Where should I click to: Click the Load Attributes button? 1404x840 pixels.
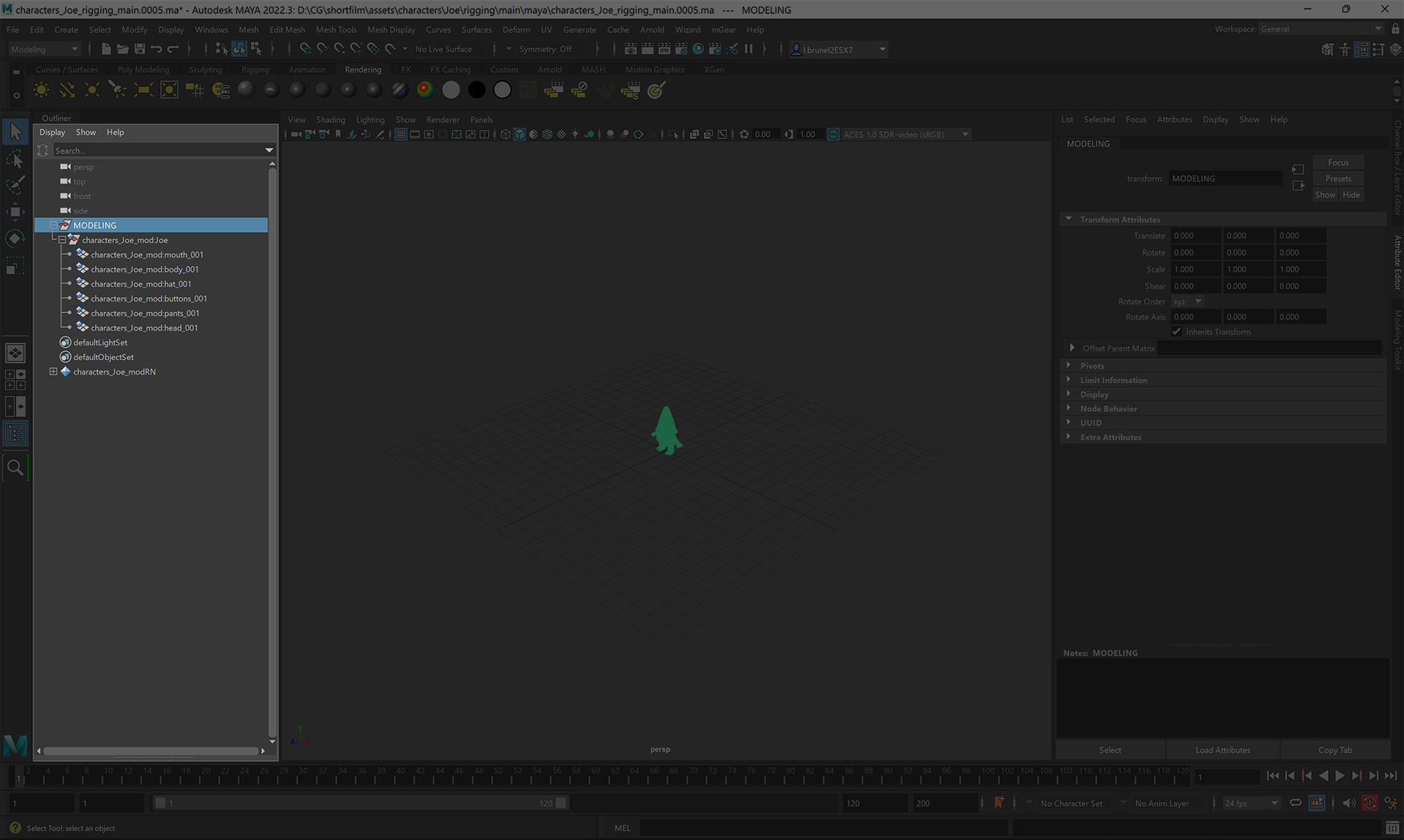[1223, 750]
